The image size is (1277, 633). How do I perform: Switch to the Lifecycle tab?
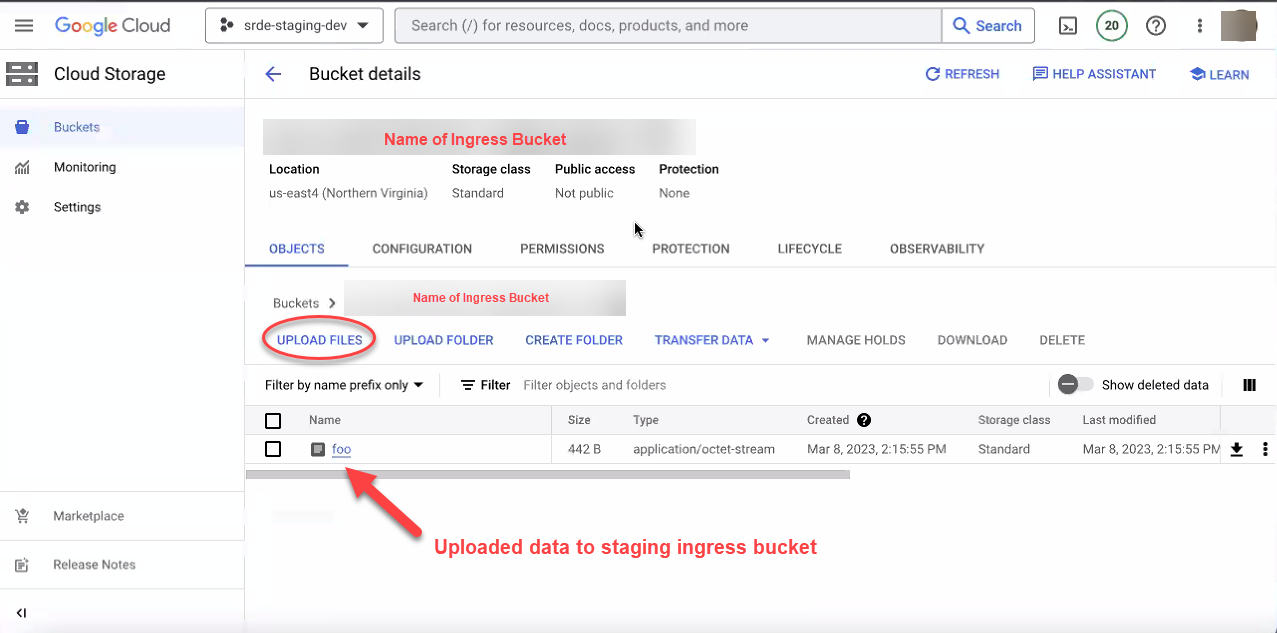coord(810,249)
